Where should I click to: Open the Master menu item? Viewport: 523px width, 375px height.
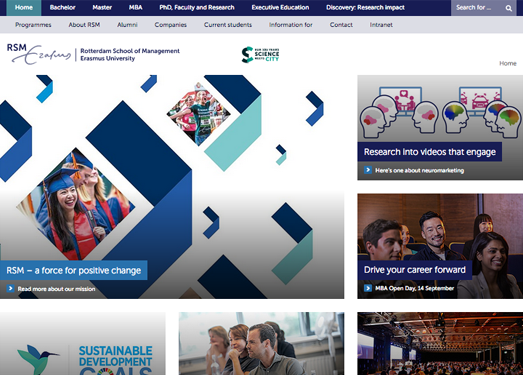[x=102, y=7]
